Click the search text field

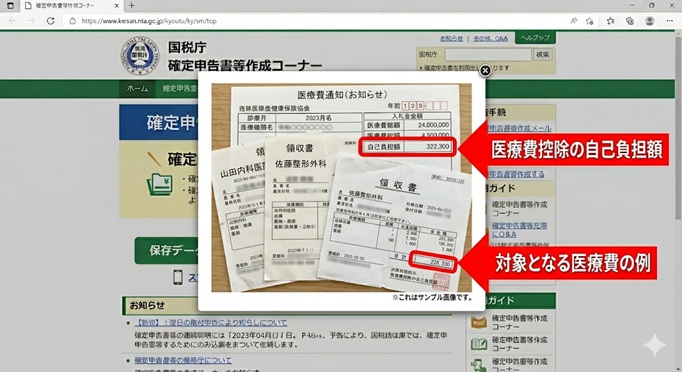pos(488,54)
